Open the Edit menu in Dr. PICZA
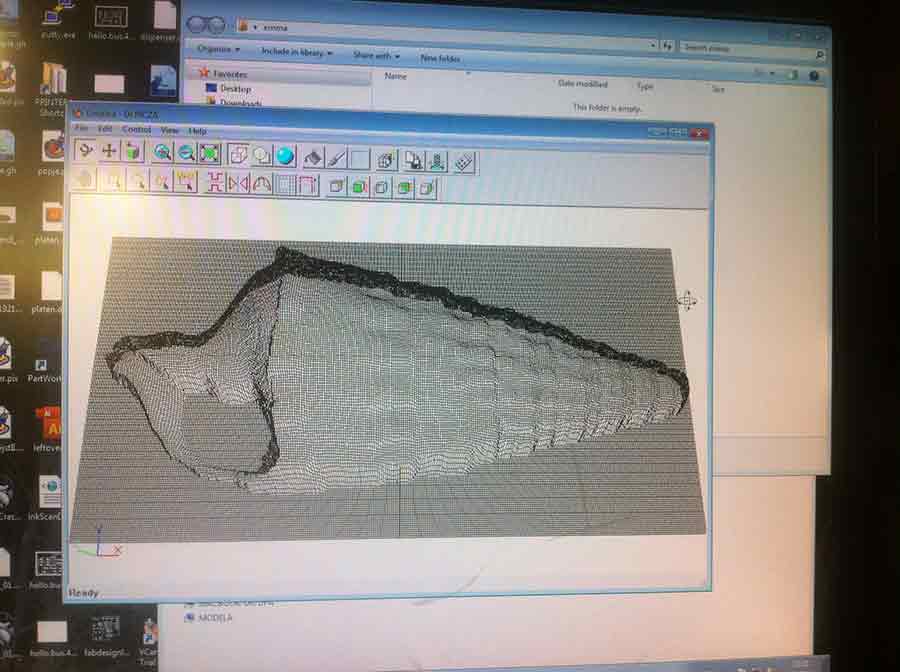The height and width of the screenshot is (672, 900). click(x=104, y=129)
